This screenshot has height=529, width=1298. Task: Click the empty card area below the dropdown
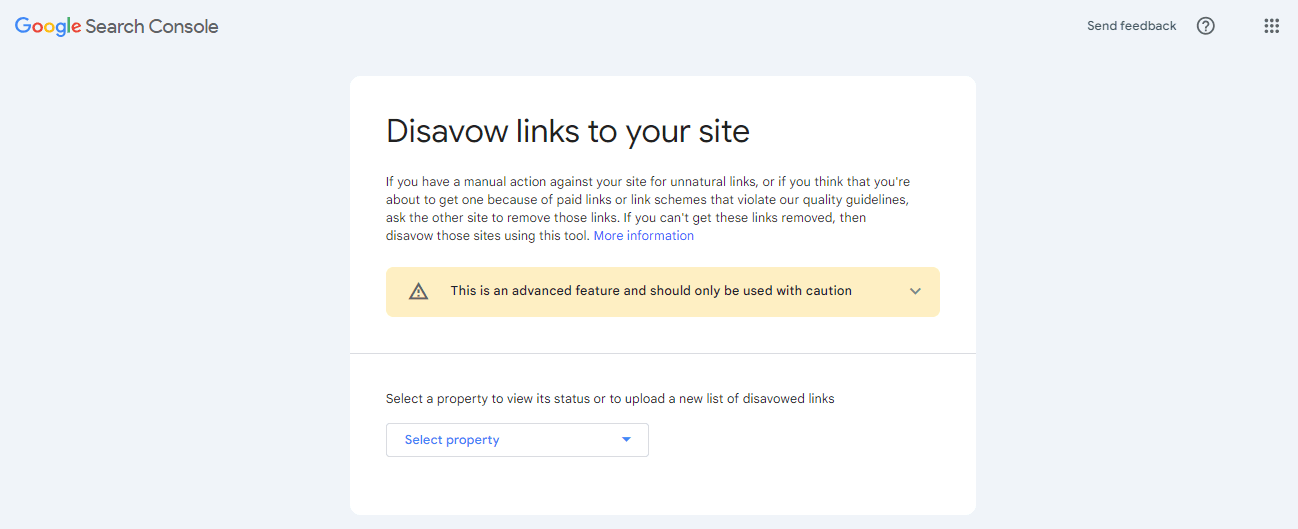663,486
